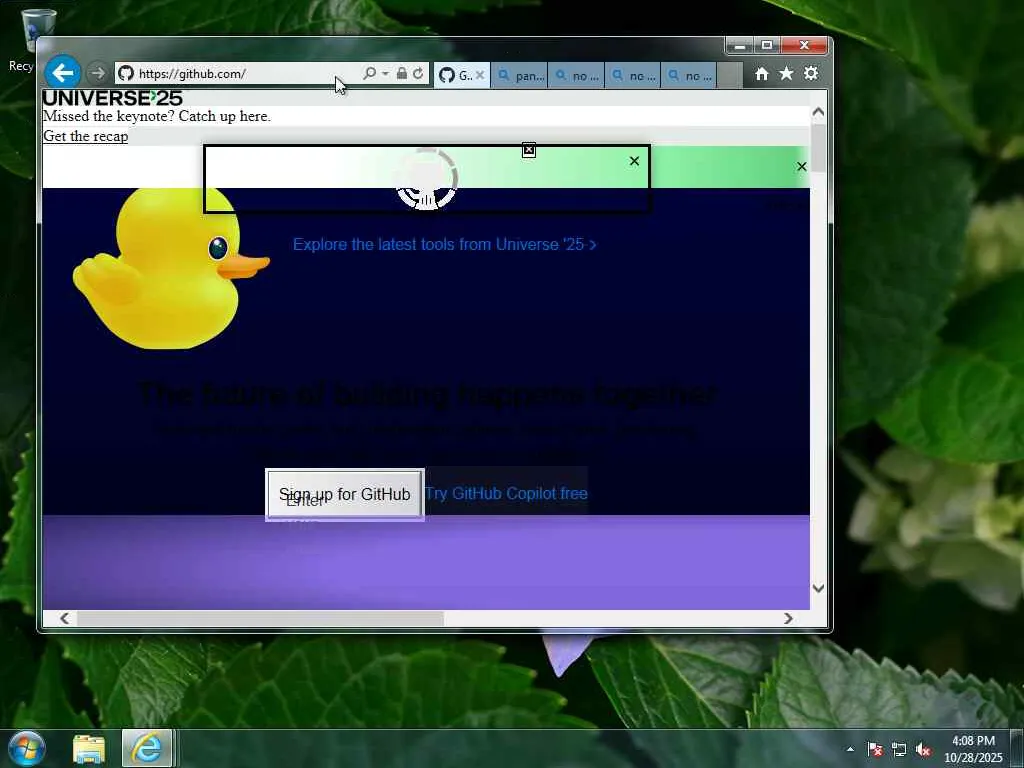
Task: Refresh the page with the reload icon
Action: click(x=418, y=73)
